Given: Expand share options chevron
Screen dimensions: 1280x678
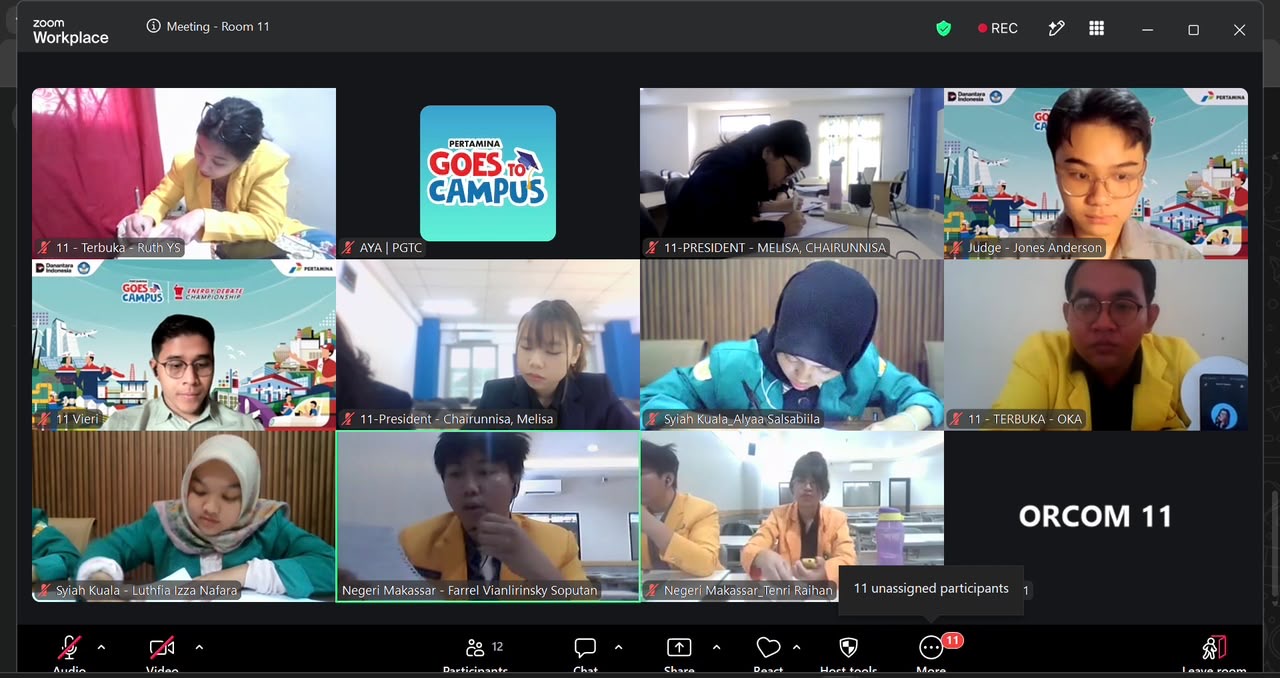Looking at the screenshot, I should click(716, 647).
